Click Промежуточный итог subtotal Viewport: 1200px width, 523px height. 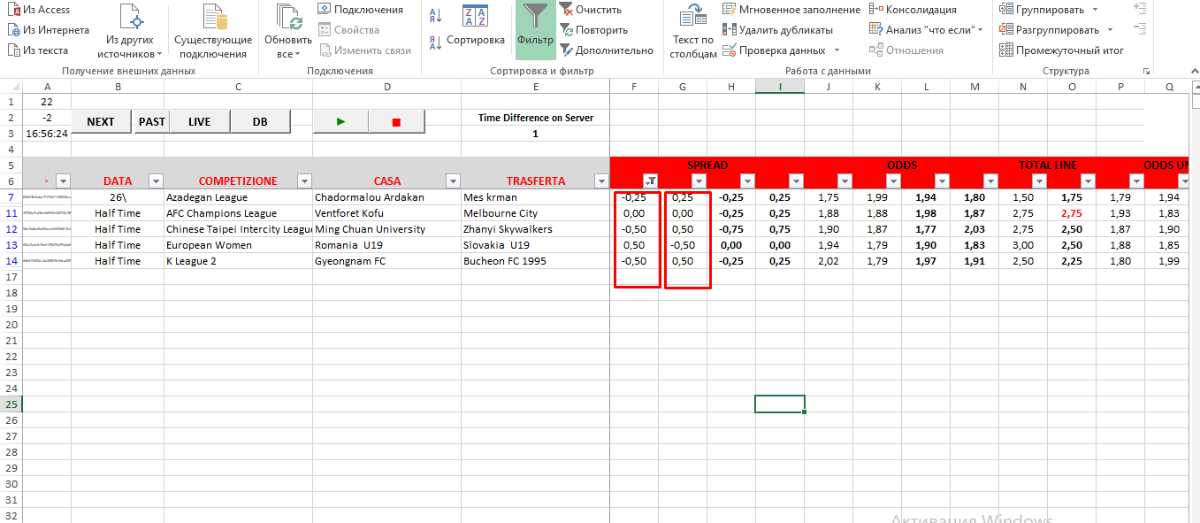pyautogui.click(x=1061, y=50)
